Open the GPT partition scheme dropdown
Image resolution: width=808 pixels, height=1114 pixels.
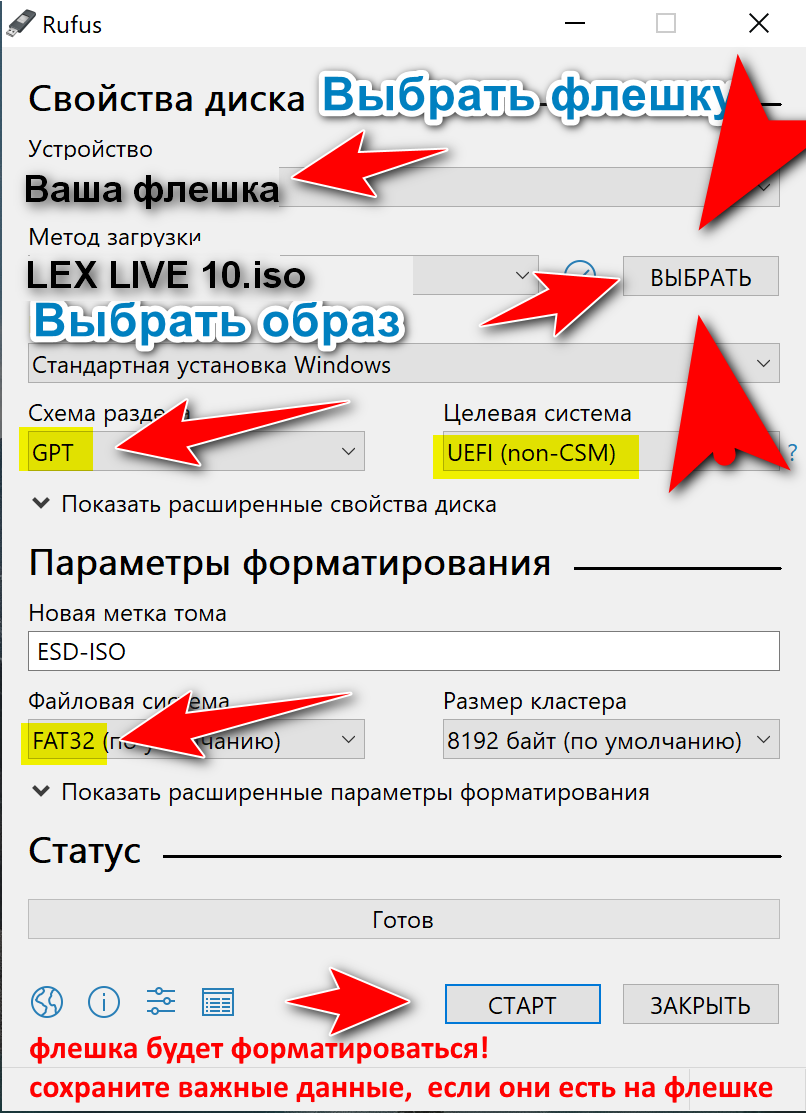pos(196,451)
